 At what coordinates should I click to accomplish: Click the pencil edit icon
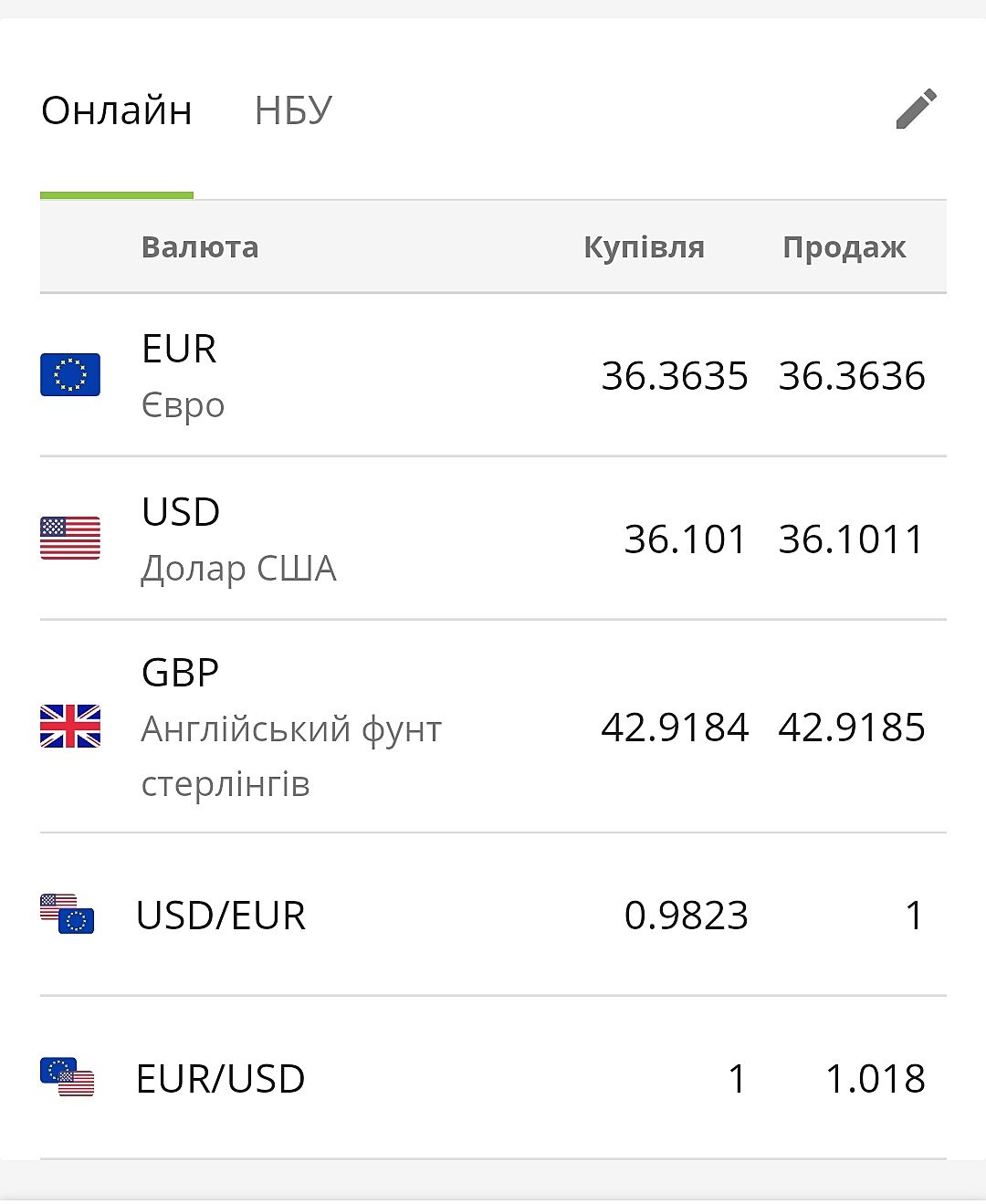click(x=916, y=110)
